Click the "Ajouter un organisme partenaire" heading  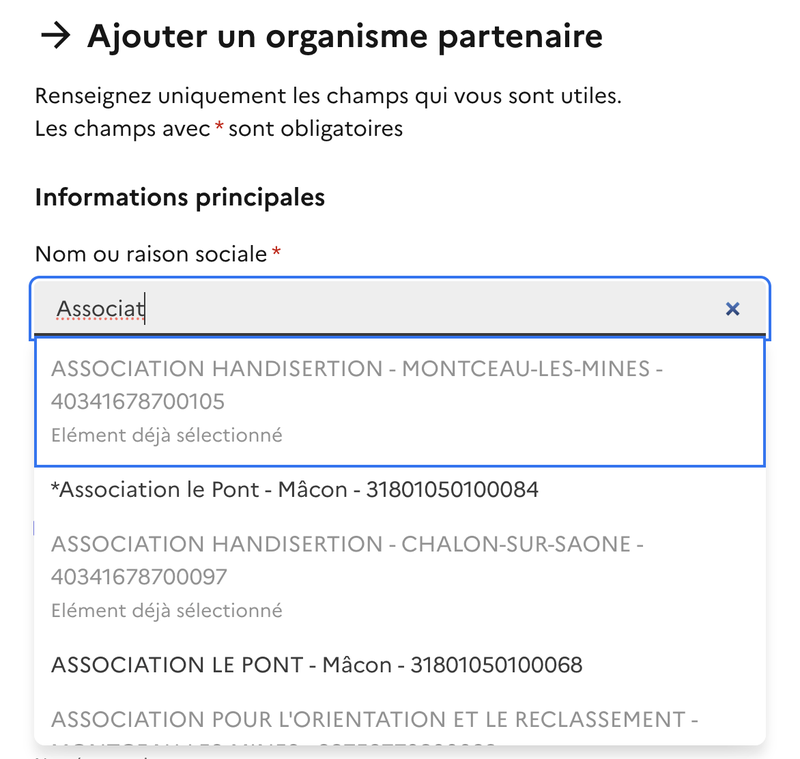(x=344, y=37)
